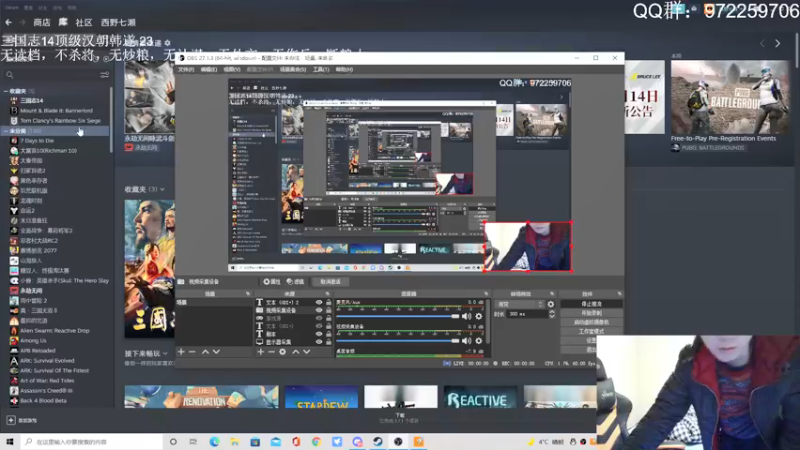Viewport: 800px width, 450px height.
Task: Click the Steam library search magnifier icon
Action: pos(10,75)
